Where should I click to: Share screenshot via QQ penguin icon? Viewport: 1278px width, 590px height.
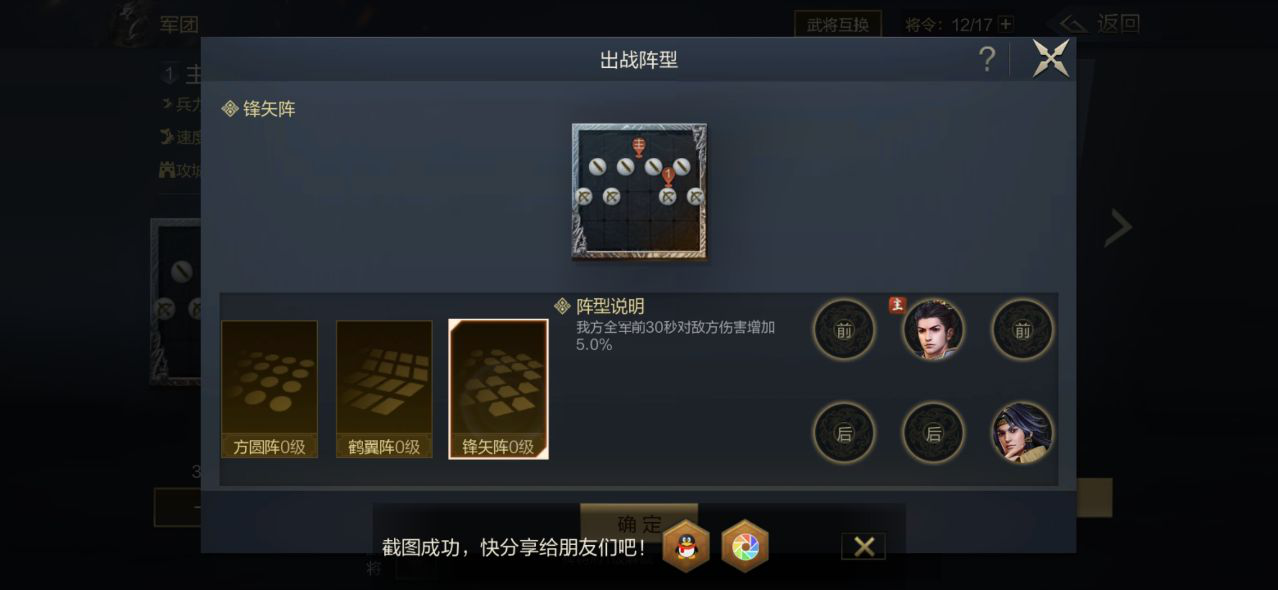(x=686, y=546)
